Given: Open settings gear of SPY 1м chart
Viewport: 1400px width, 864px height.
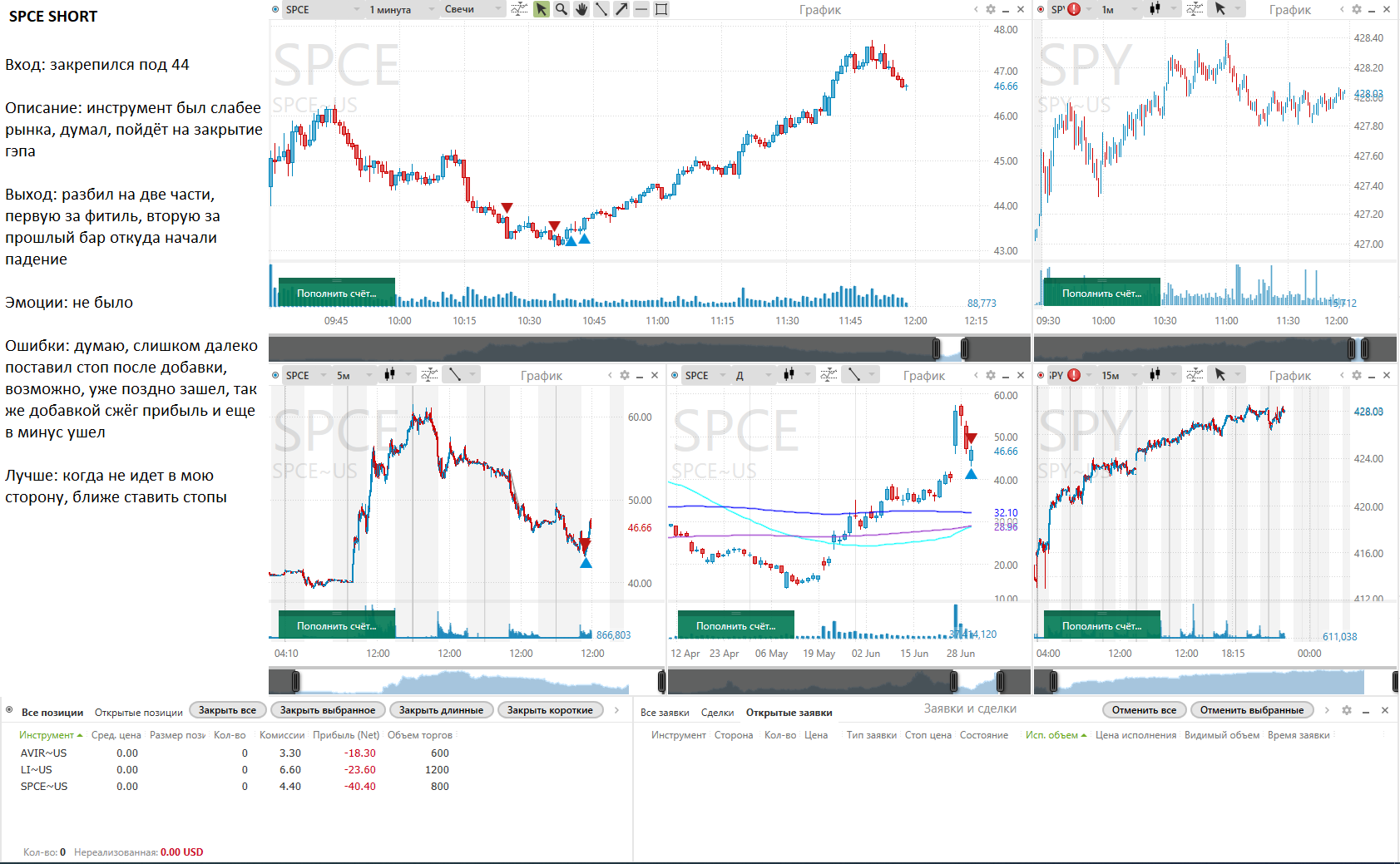Looking at the screenshot, I should [x=1357, y=9].
